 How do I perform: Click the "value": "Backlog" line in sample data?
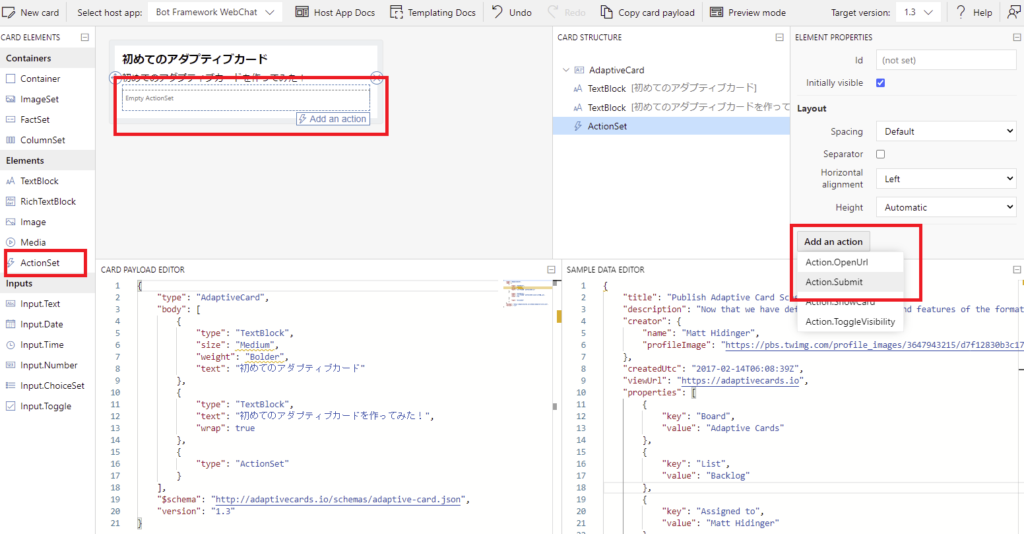(706, 476)
